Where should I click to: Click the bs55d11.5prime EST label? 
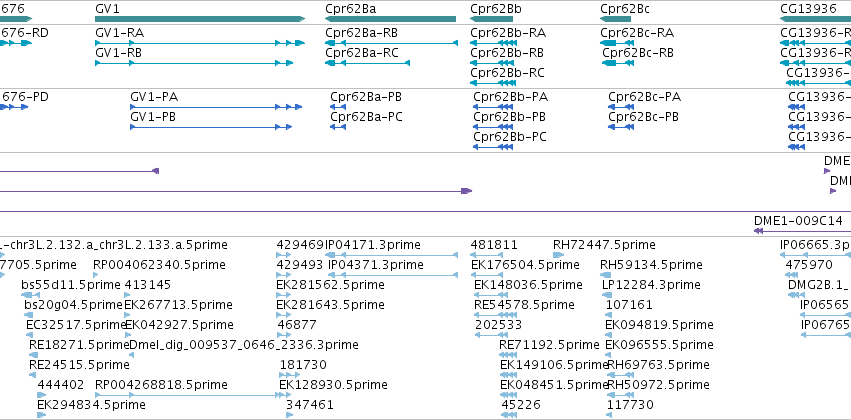(x=71, y=285)
